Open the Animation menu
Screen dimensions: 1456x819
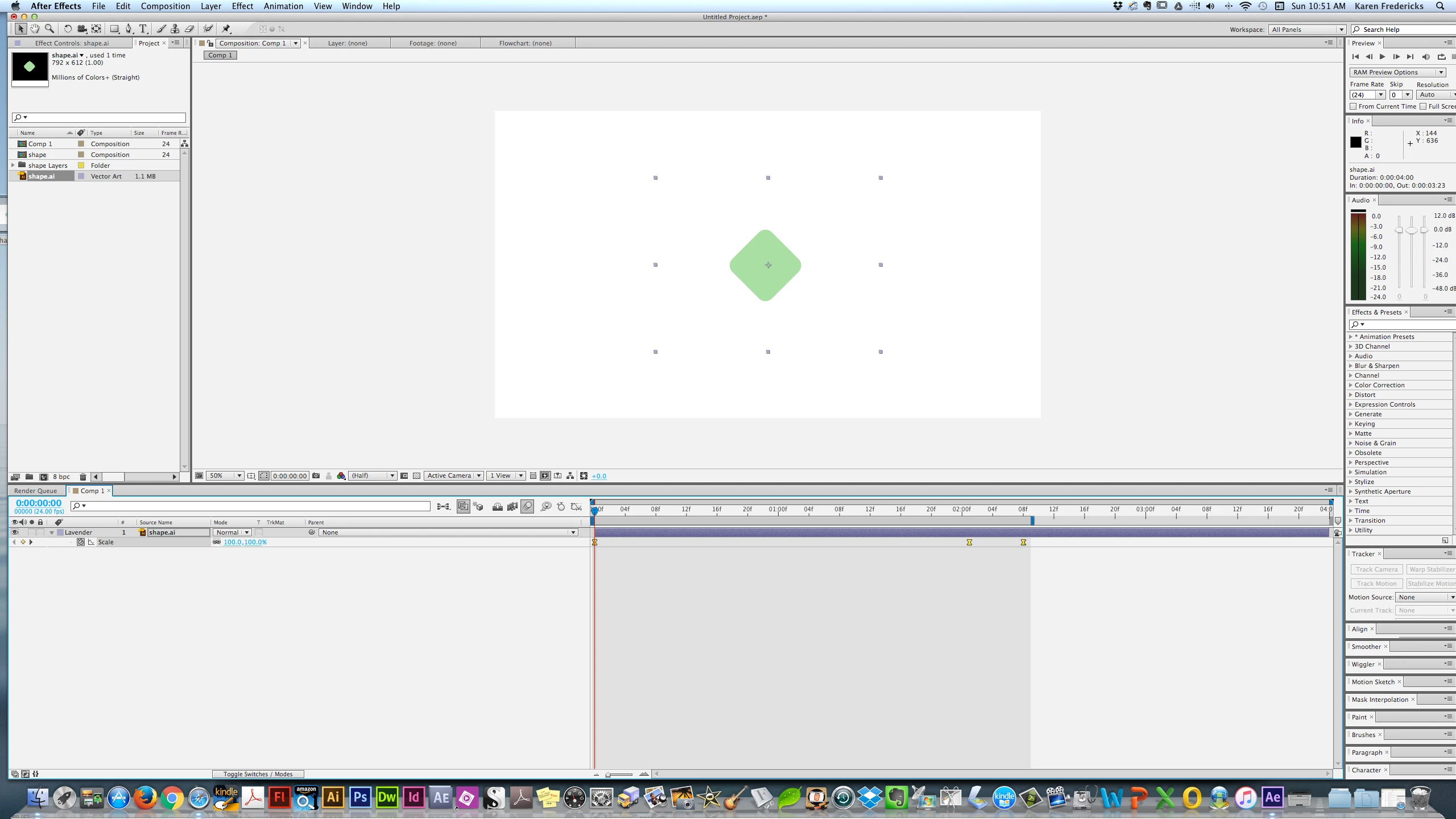click(283, 6)
